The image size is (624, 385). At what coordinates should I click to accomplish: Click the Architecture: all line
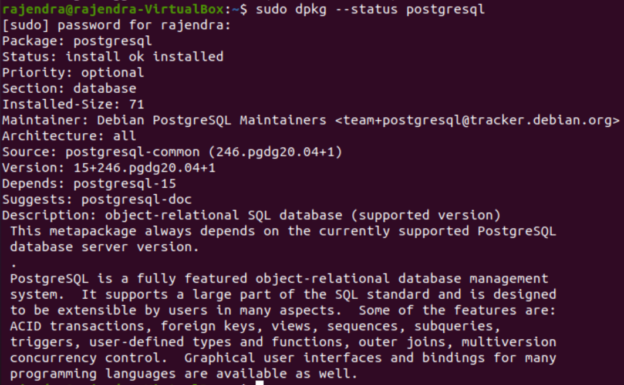tap(69, 136)
